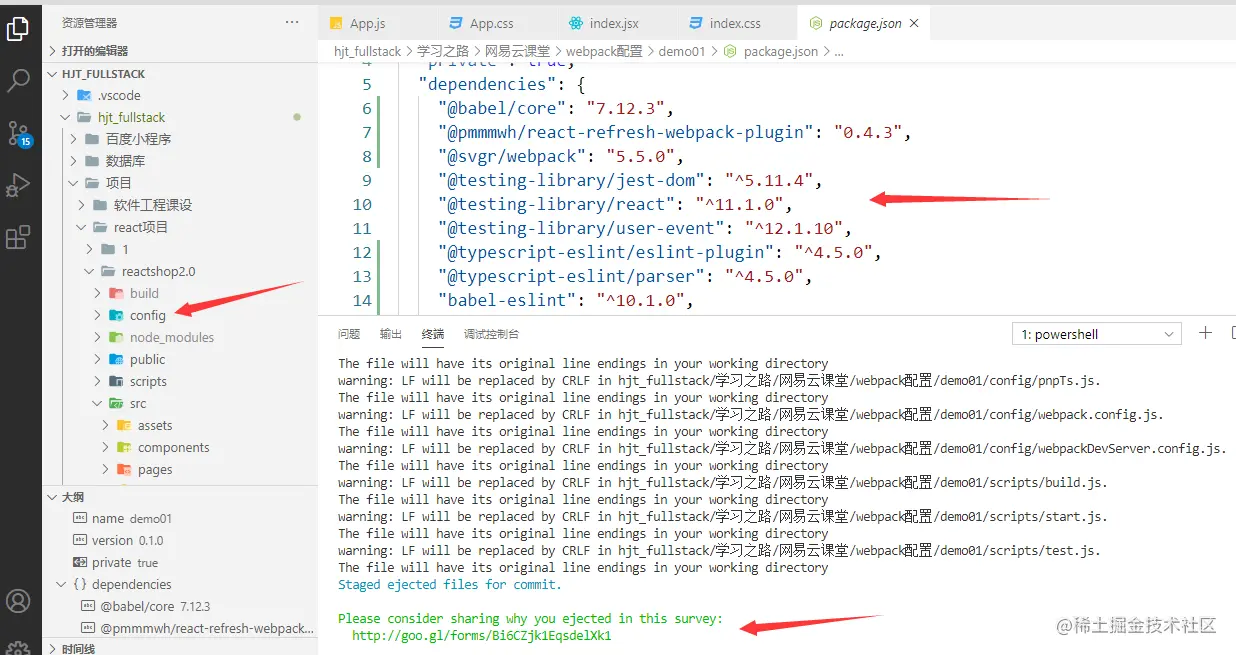Viewport: 1236px width, 655px height.
Task: Collapse the hjt_fullstack folder
Action: [181, 117]
